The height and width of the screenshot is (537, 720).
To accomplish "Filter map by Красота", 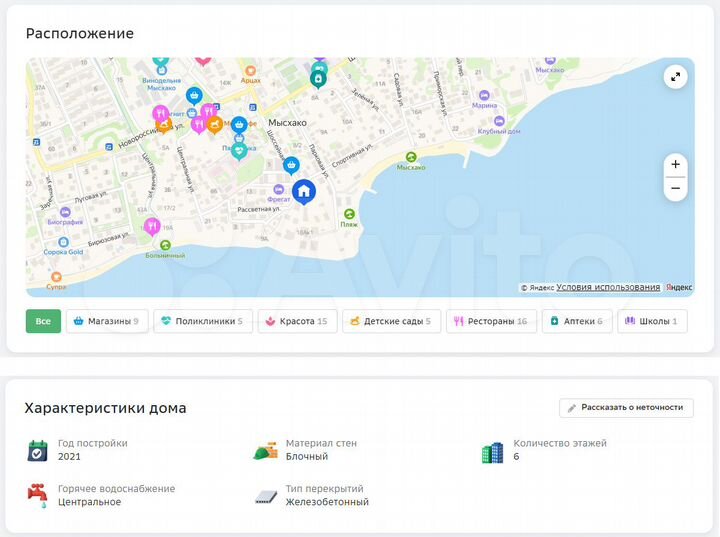I will [298, 321].
